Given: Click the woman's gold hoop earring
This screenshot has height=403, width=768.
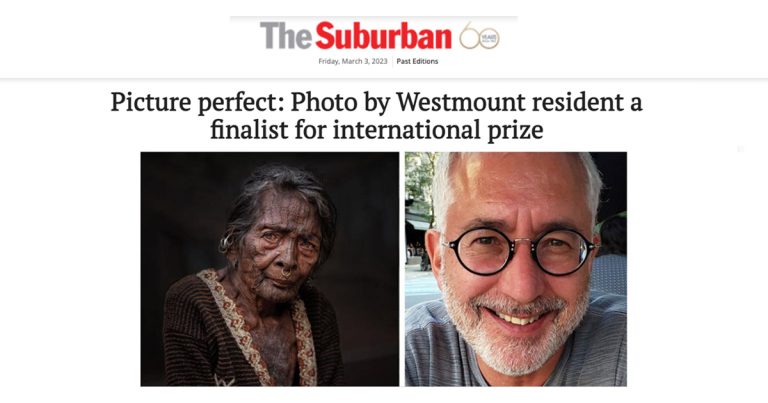Looking at the screenshot, I should [x=226, y=243].
